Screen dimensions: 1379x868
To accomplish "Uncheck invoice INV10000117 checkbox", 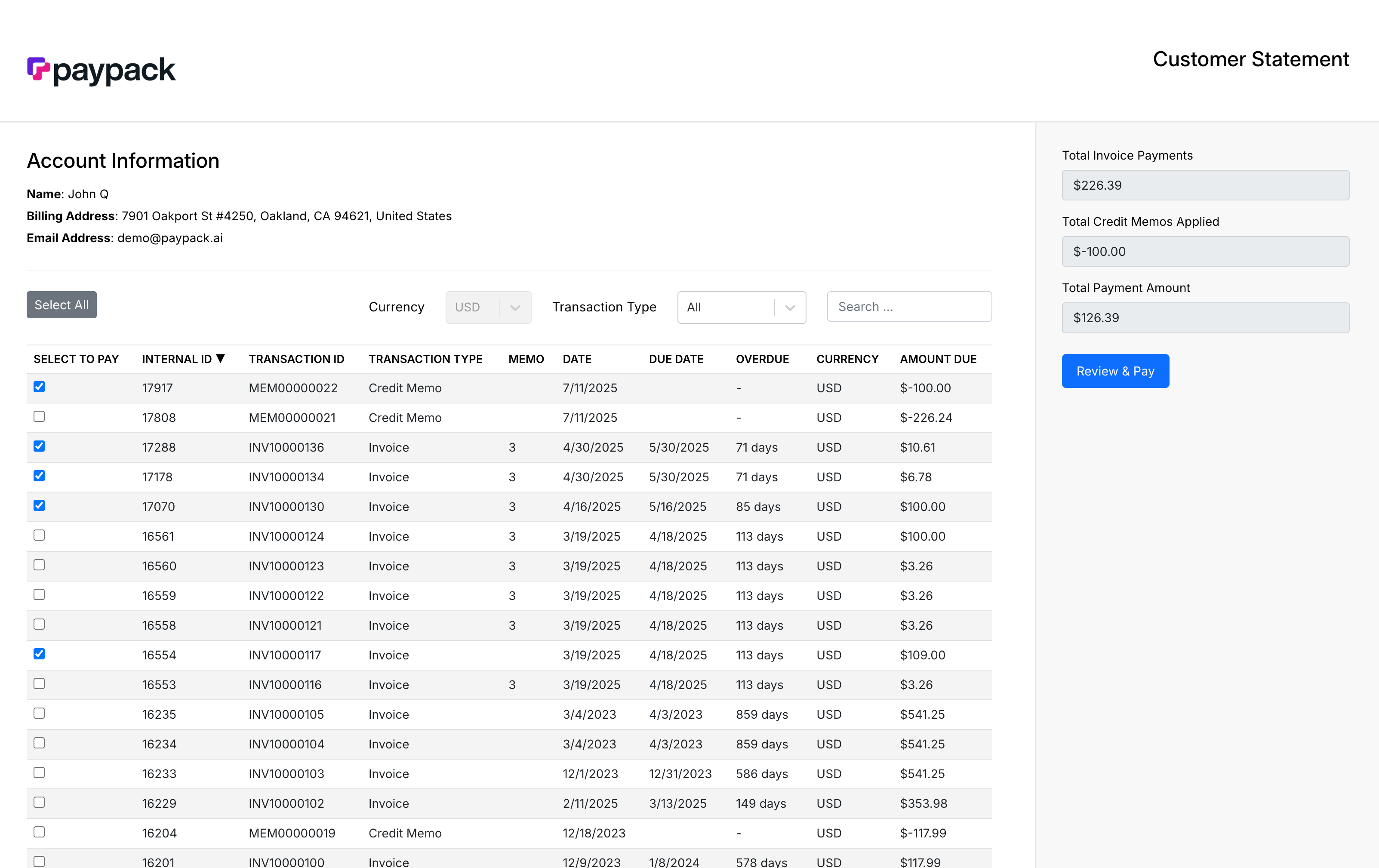I will coord(39,654).
